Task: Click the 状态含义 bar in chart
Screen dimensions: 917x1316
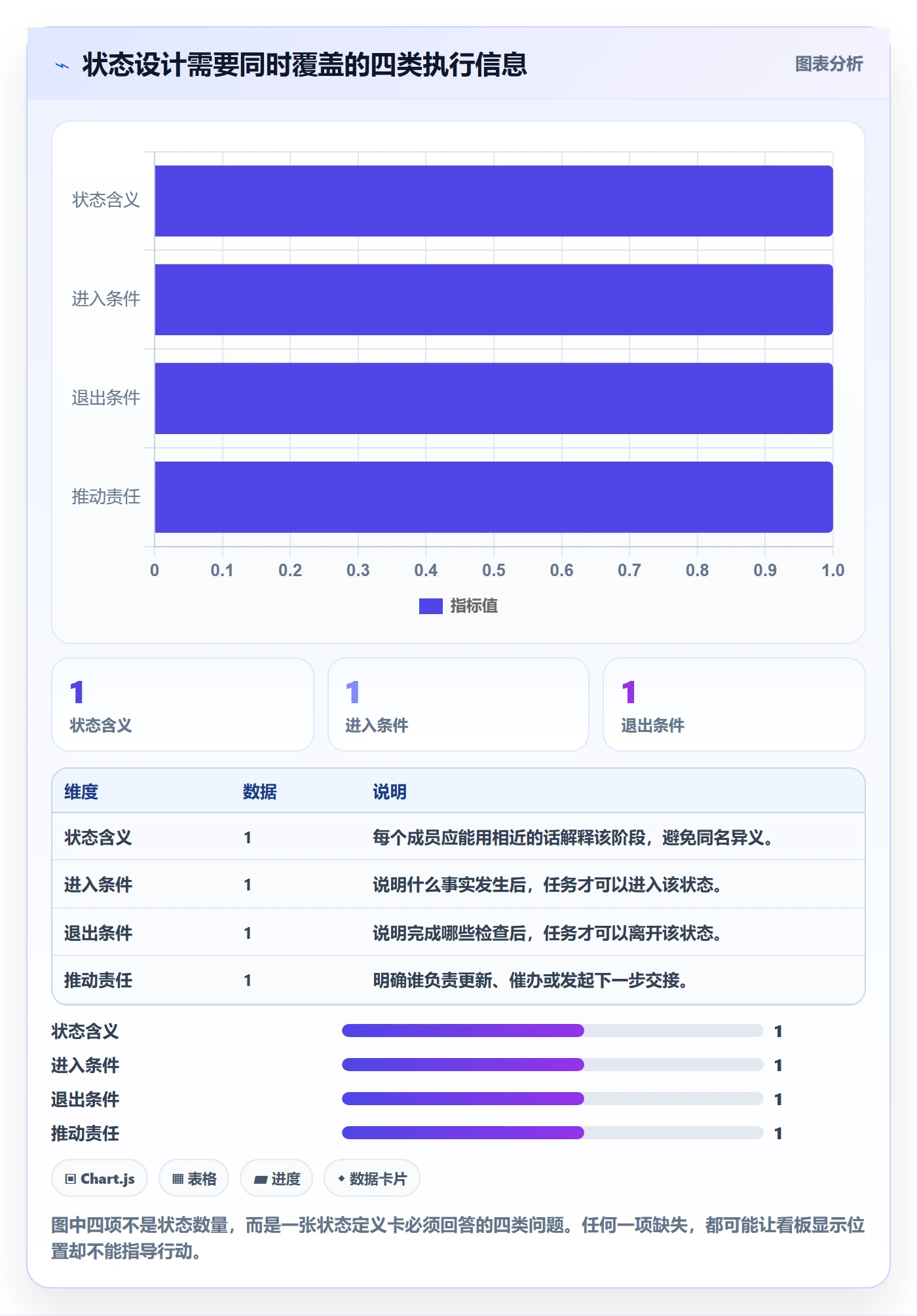Action: click(x=494, y=201)
